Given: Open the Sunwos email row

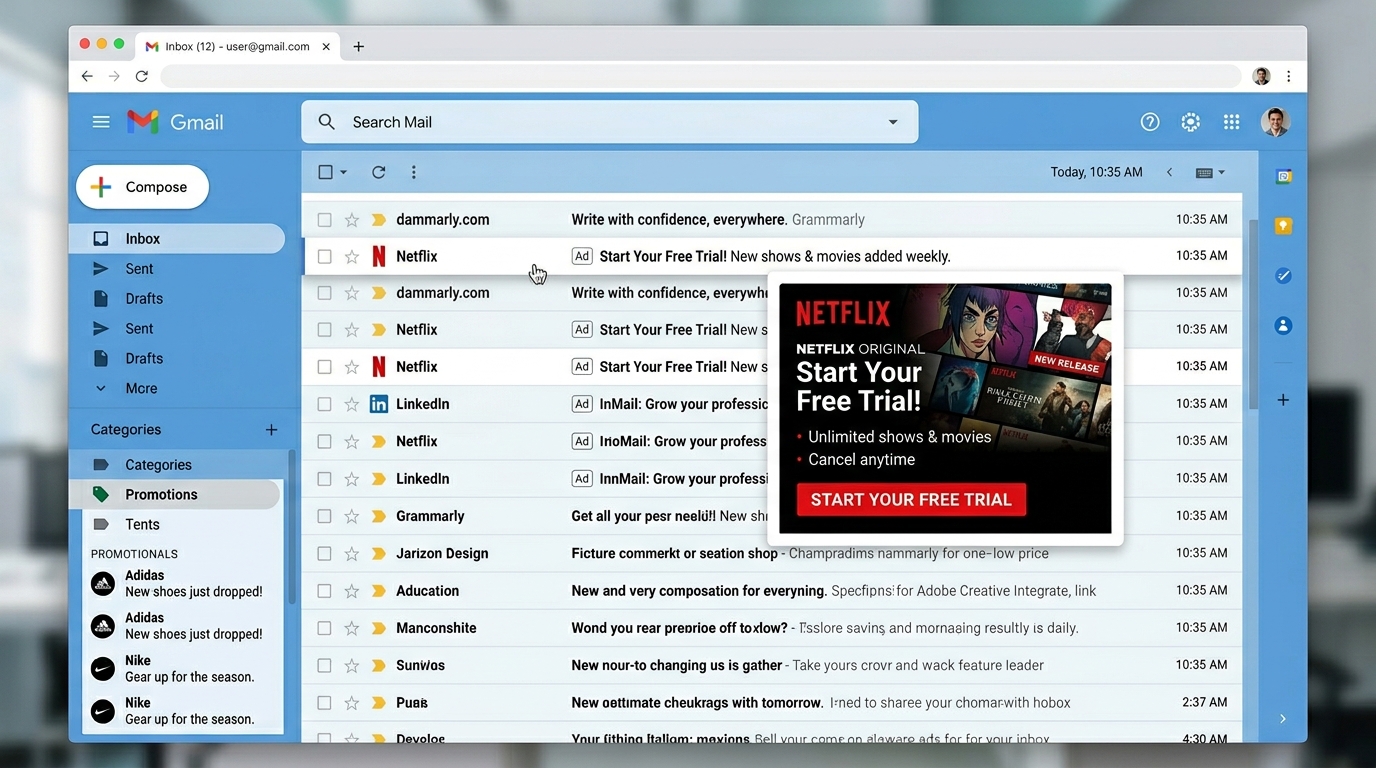Looking at the screenshot, I should [x=772, y=665].
